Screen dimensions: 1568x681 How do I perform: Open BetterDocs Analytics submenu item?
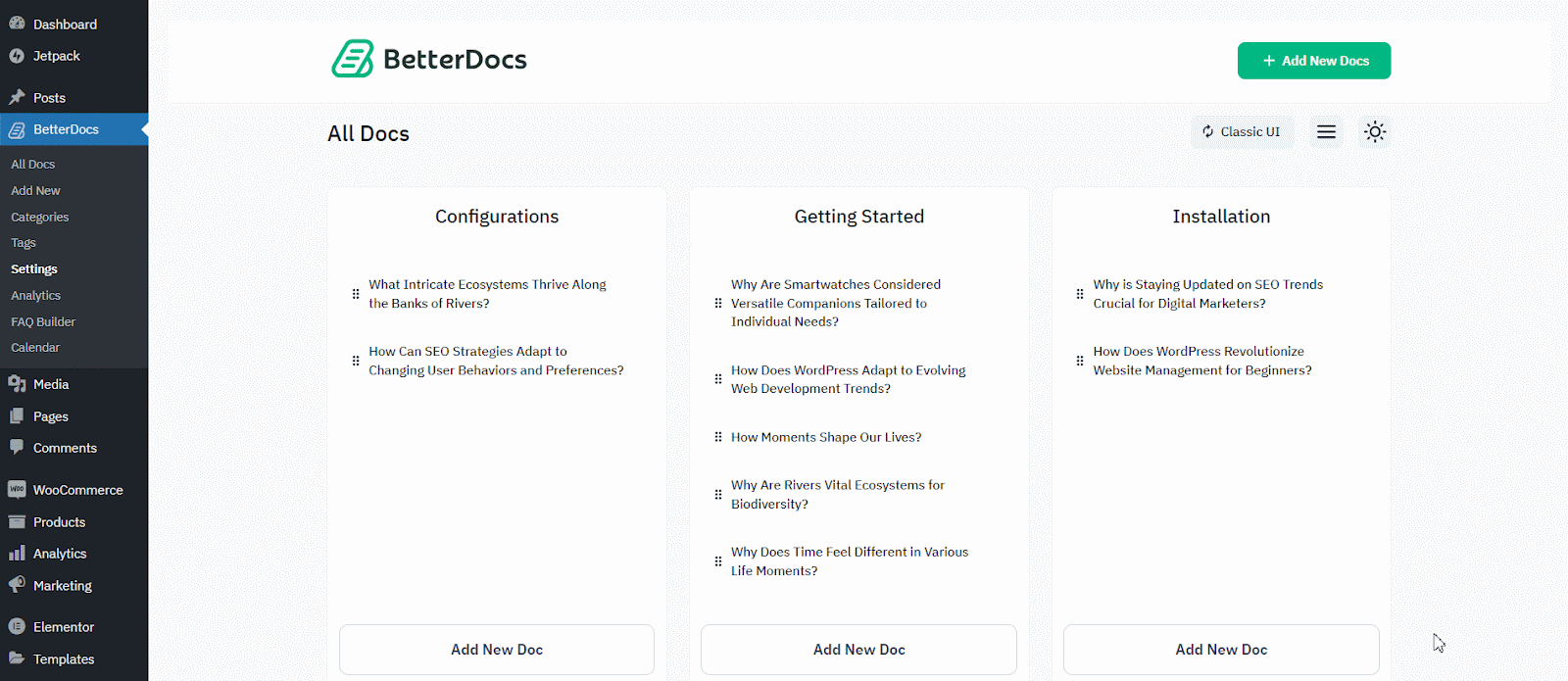(35, 296)
